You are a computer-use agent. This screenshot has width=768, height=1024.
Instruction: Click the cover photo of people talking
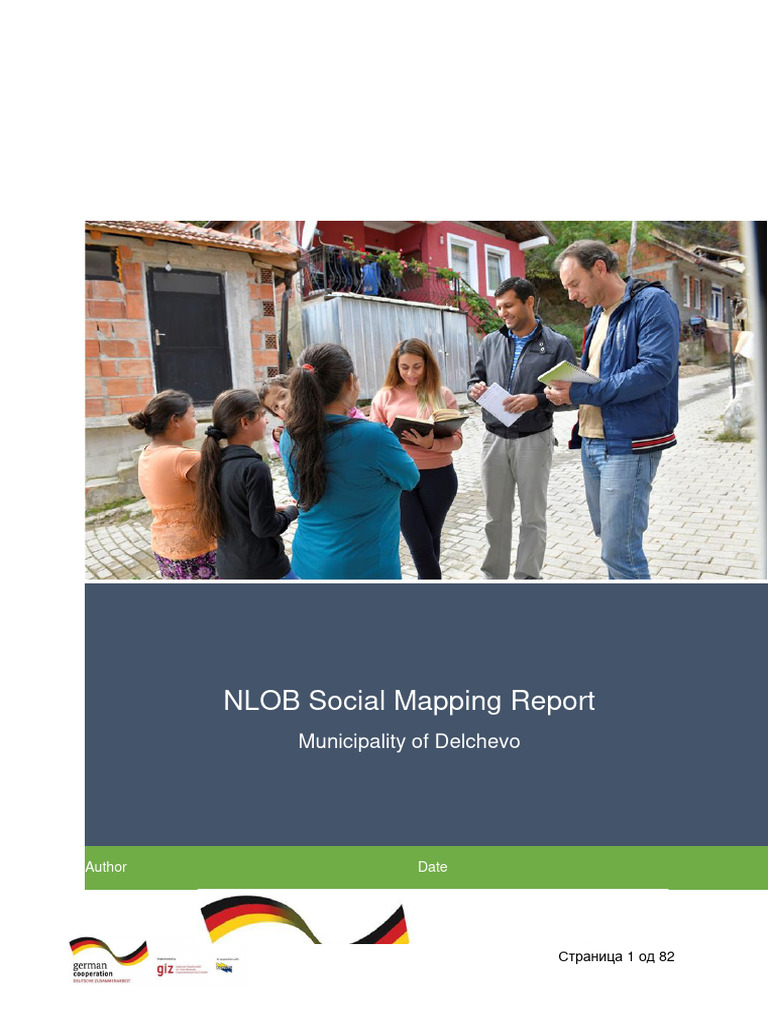(x=425, y=400)
